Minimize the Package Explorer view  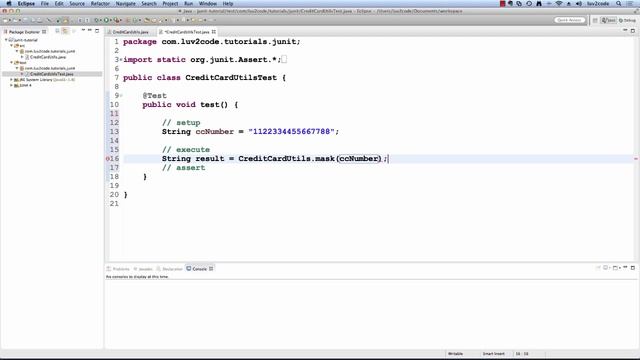tap(89, 30)
